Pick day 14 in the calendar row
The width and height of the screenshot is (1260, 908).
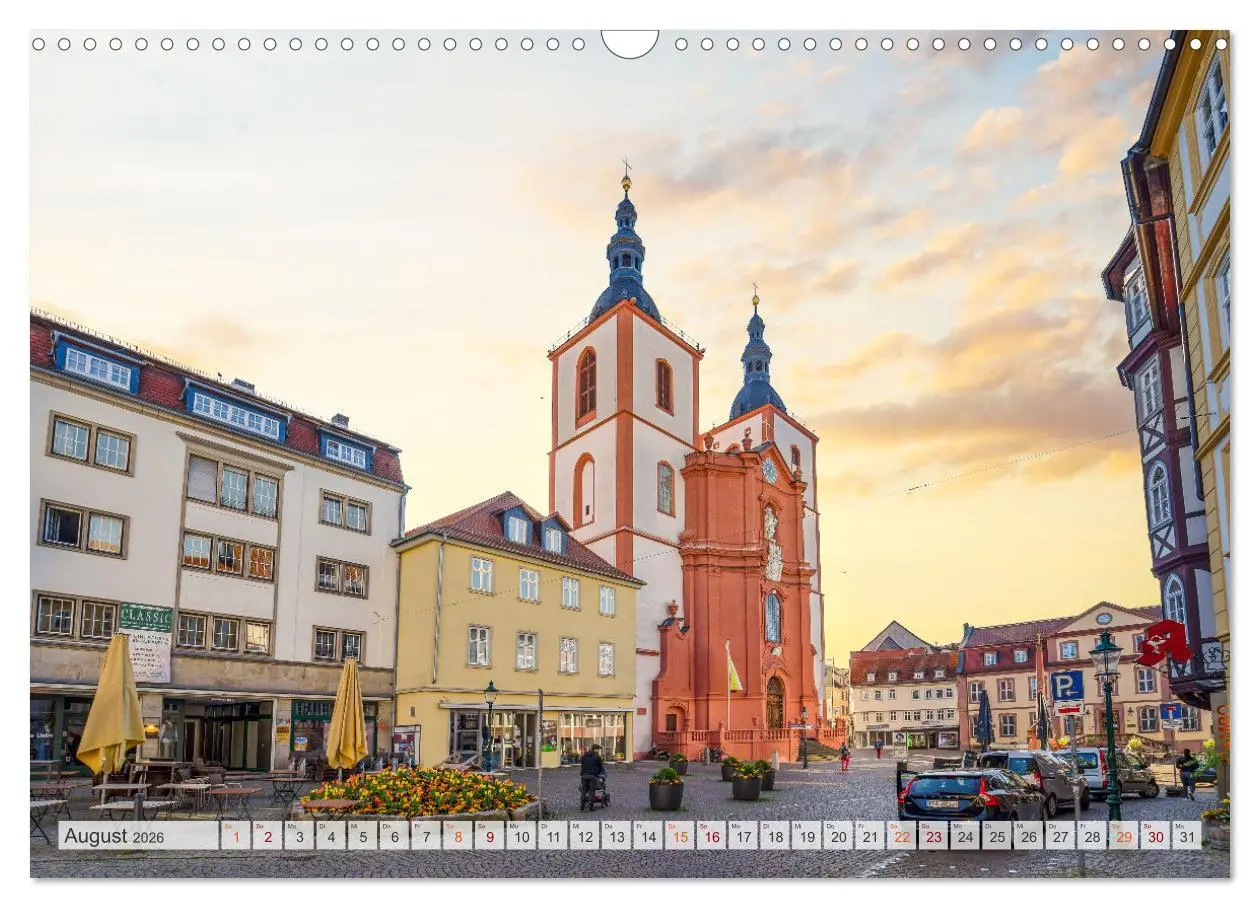click(x=648, y=836)
